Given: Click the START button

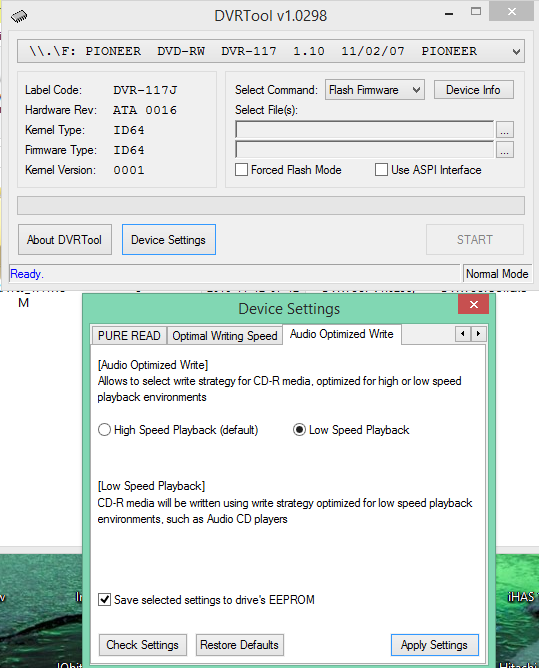Looking at the screenshot, I should [x=475, y=240].
